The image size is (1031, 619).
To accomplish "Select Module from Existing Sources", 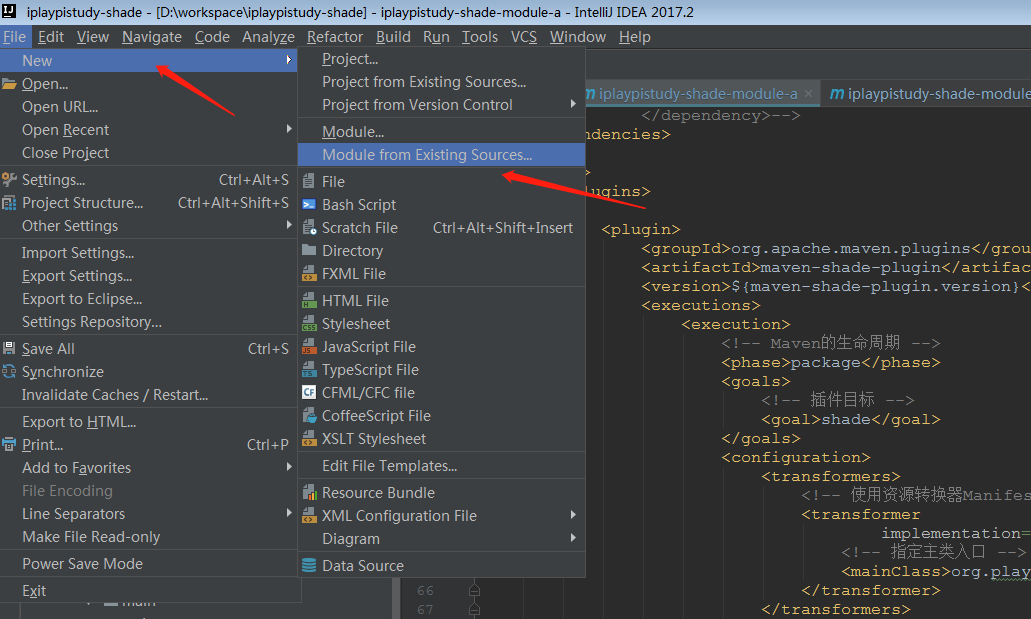I will click(441, 155).
